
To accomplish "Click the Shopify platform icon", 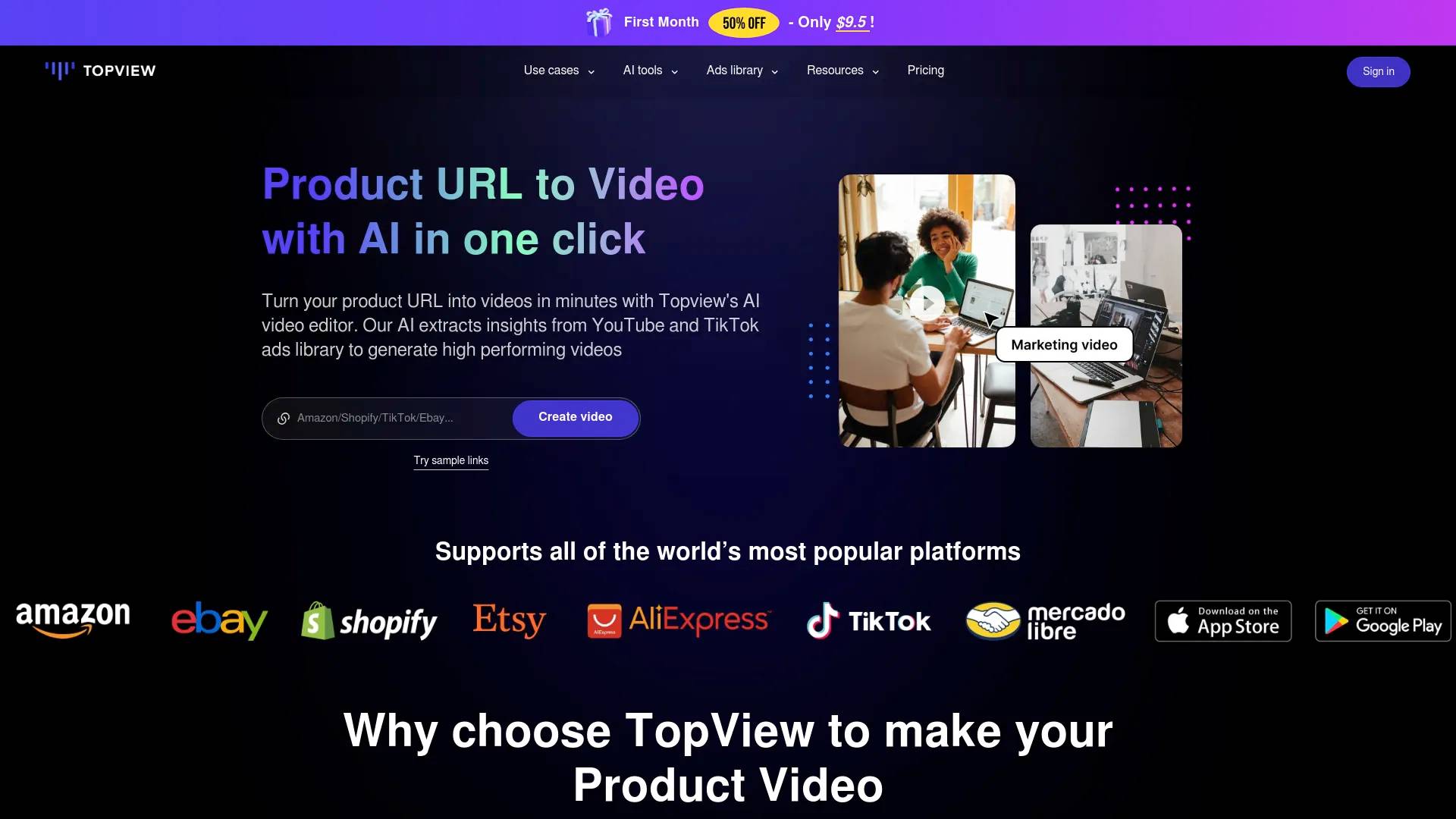I will [x=370, y=620].
